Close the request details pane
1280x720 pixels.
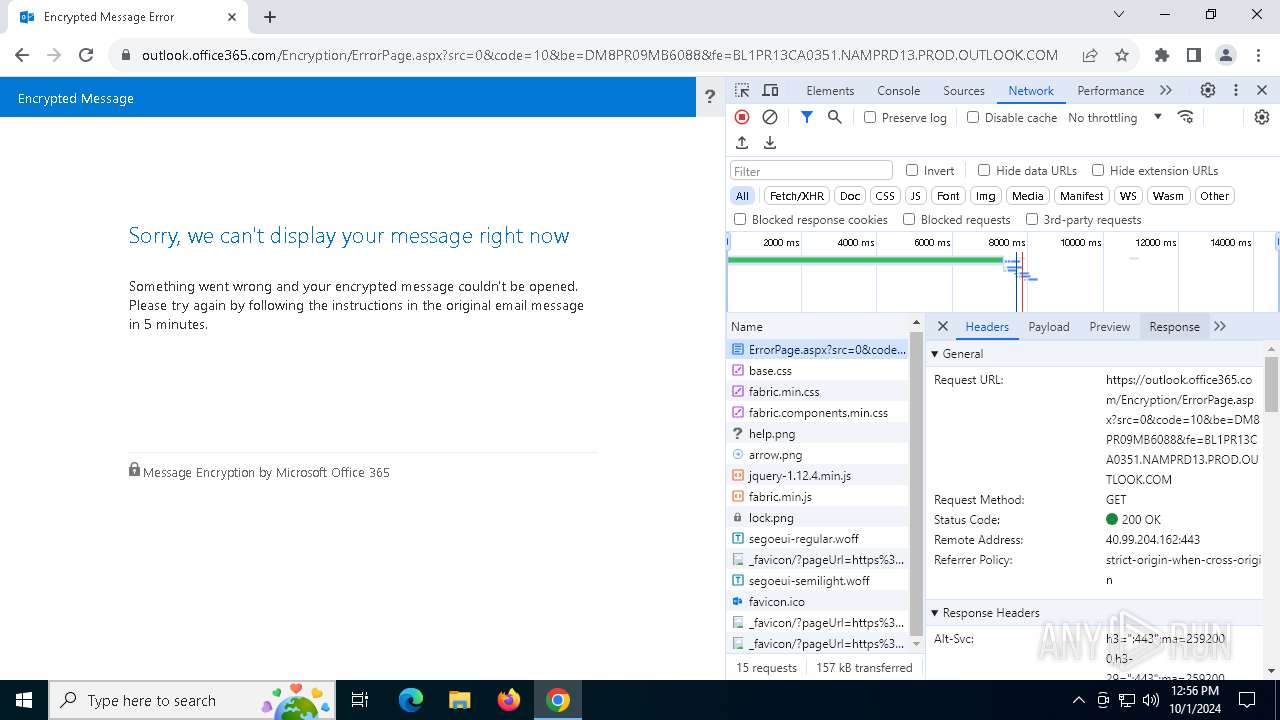pos(943,326)
